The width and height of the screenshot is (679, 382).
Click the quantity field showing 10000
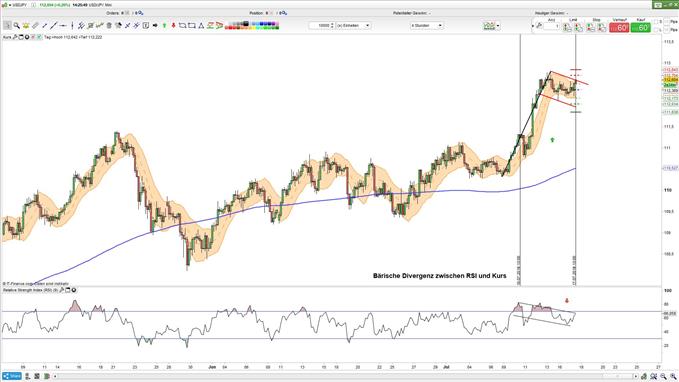coord(320,26)
